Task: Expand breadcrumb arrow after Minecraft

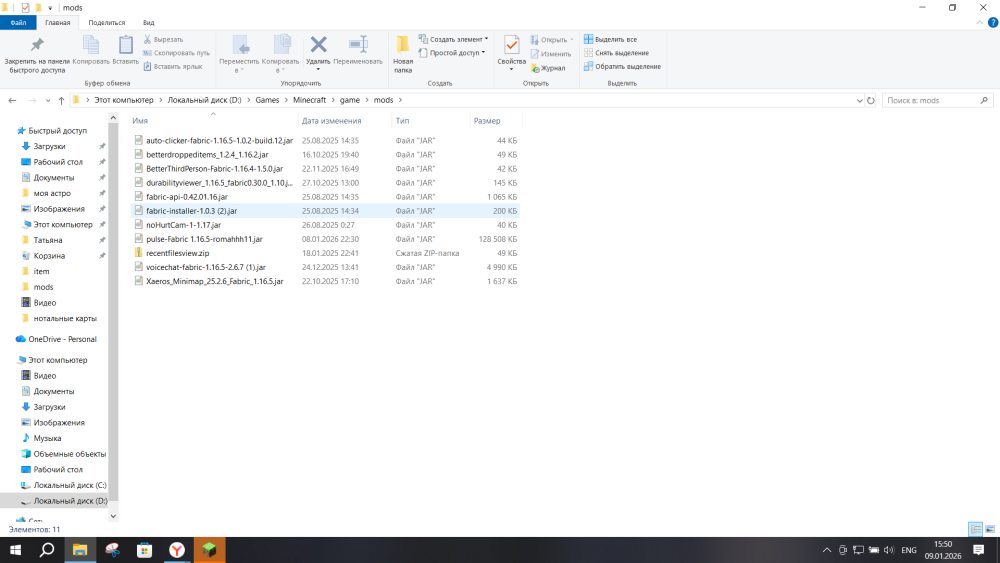Action: (x=333, y=100)
